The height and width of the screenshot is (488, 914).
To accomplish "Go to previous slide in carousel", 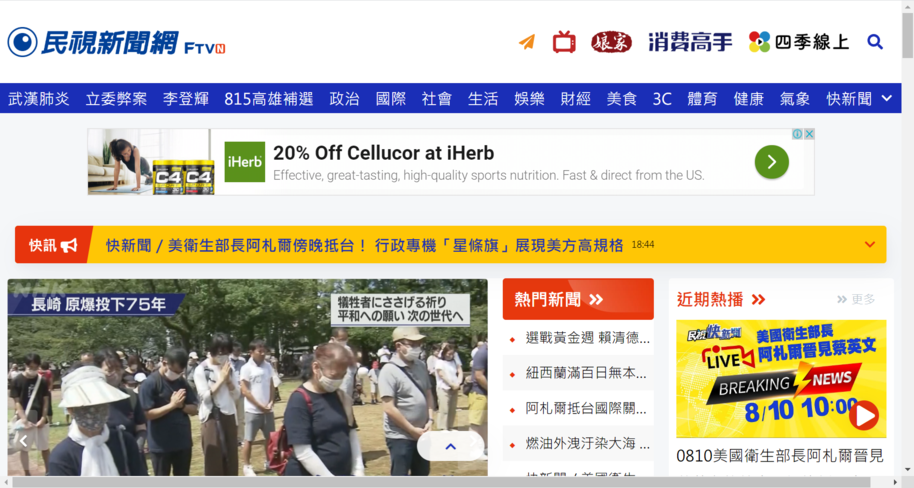I will click(x=23, y=441).
